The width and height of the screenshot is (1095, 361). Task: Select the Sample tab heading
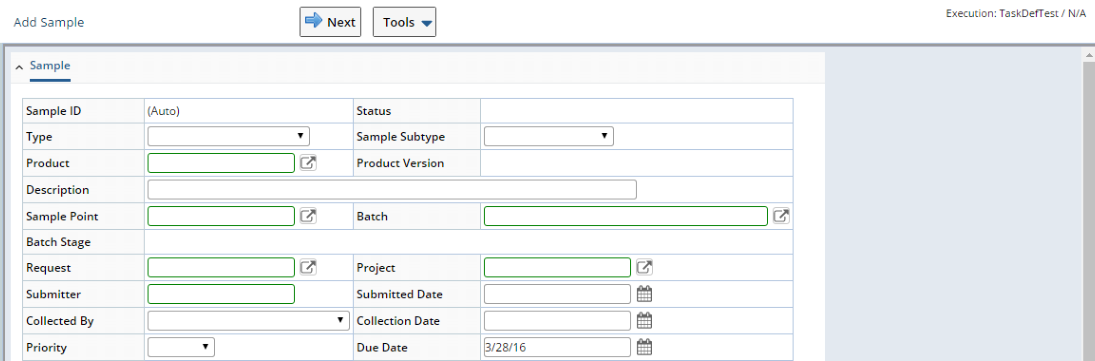tap(50, 66)
